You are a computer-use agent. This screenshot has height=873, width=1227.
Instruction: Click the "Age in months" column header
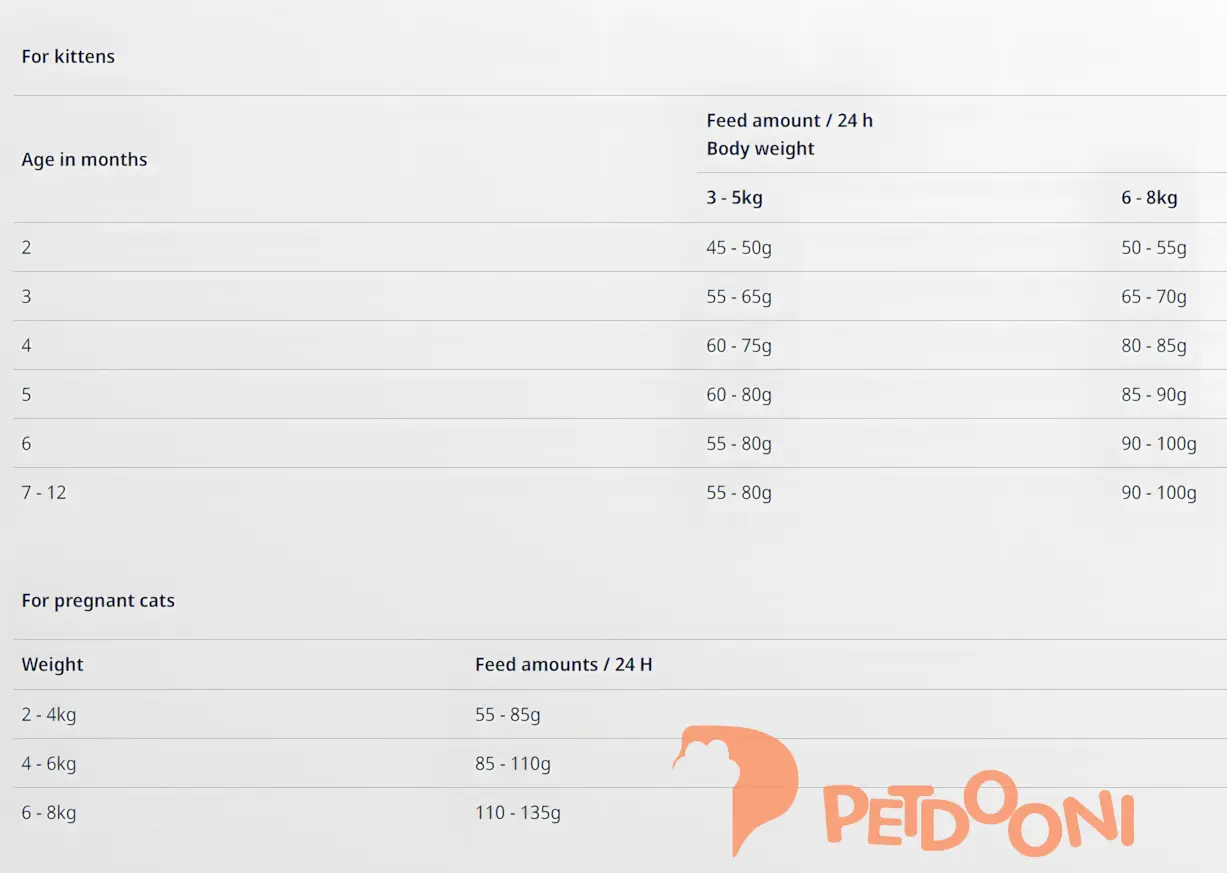click(x=84, y=160)
